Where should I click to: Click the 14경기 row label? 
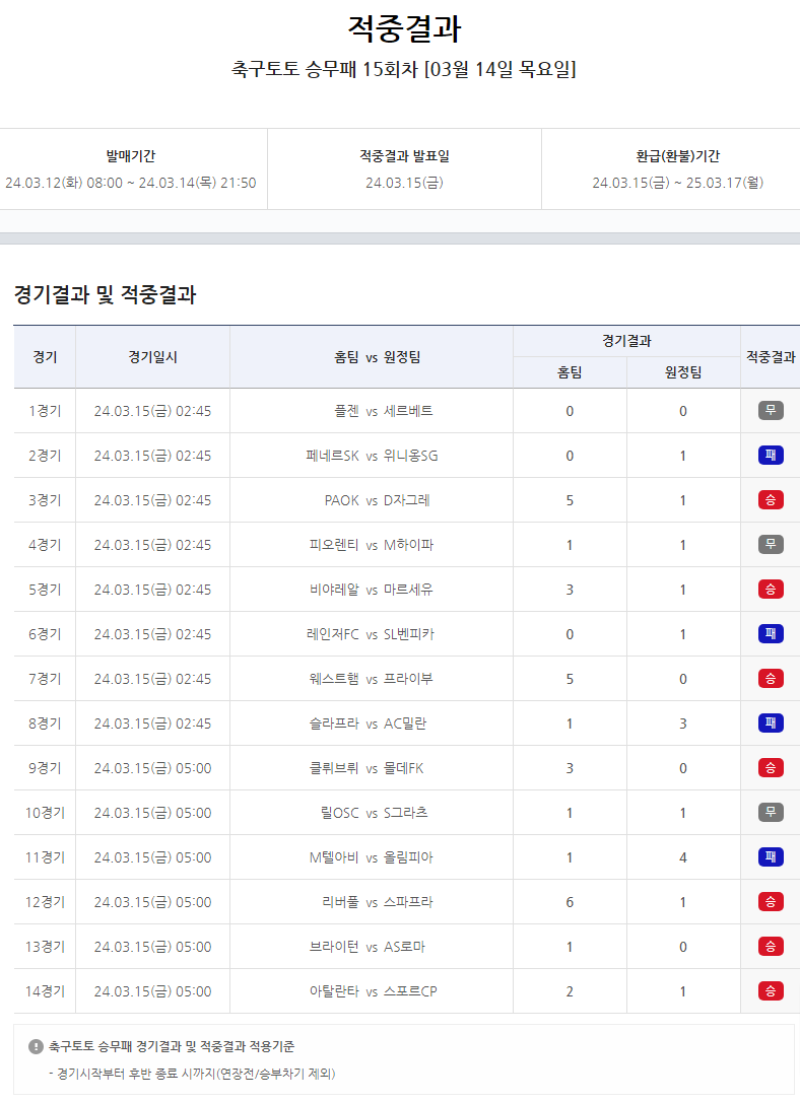[45, 991]
